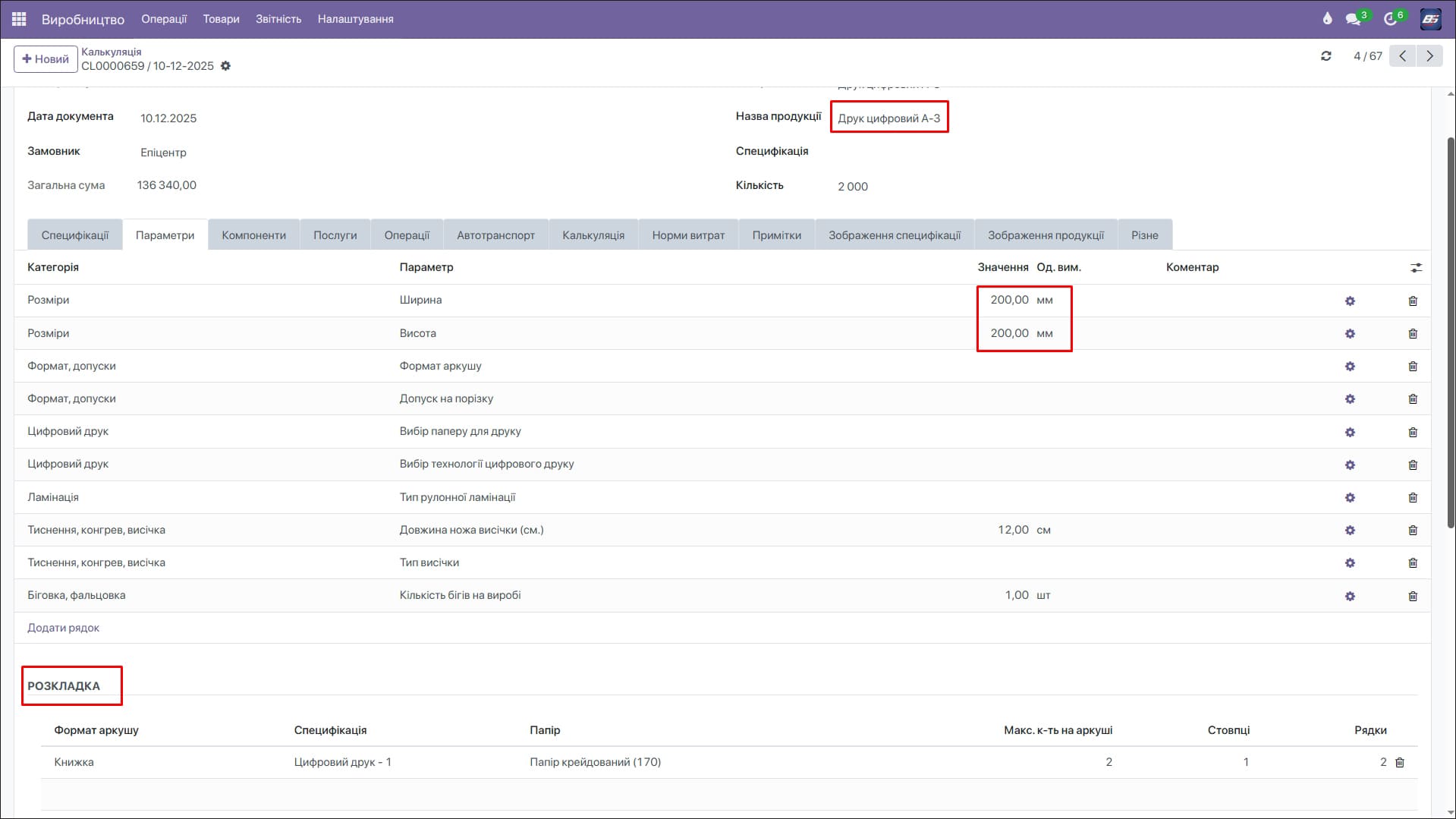
Task: Open the Налаштування menu
Action: pos(355,19)
